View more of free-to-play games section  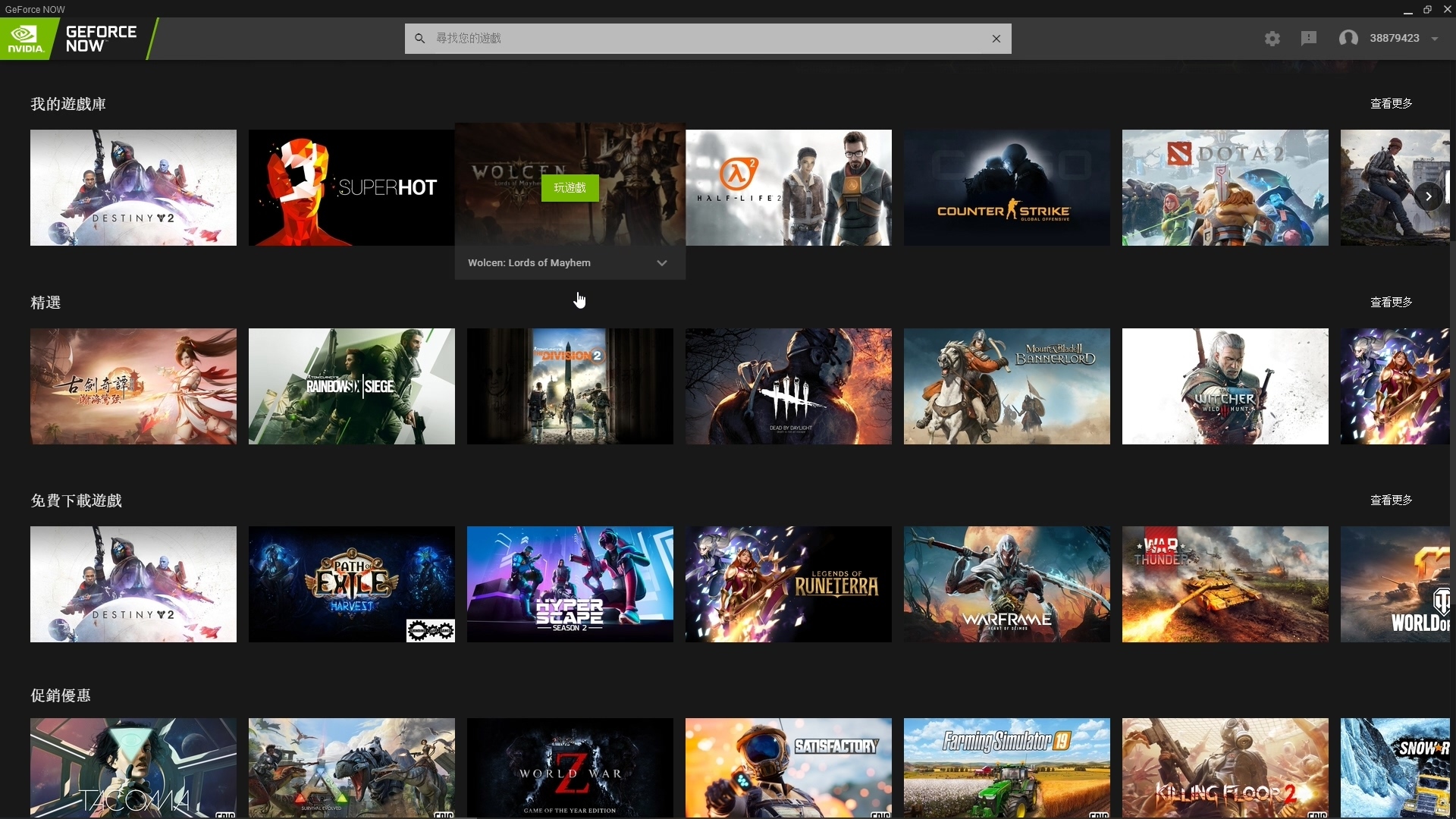click(x=1391, y=500)
